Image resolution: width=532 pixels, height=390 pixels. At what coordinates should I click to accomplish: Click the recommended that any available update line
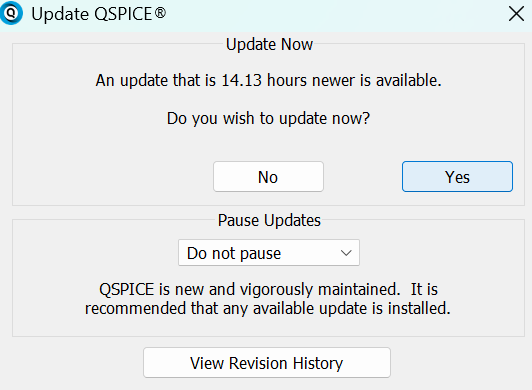pos(268,309)
